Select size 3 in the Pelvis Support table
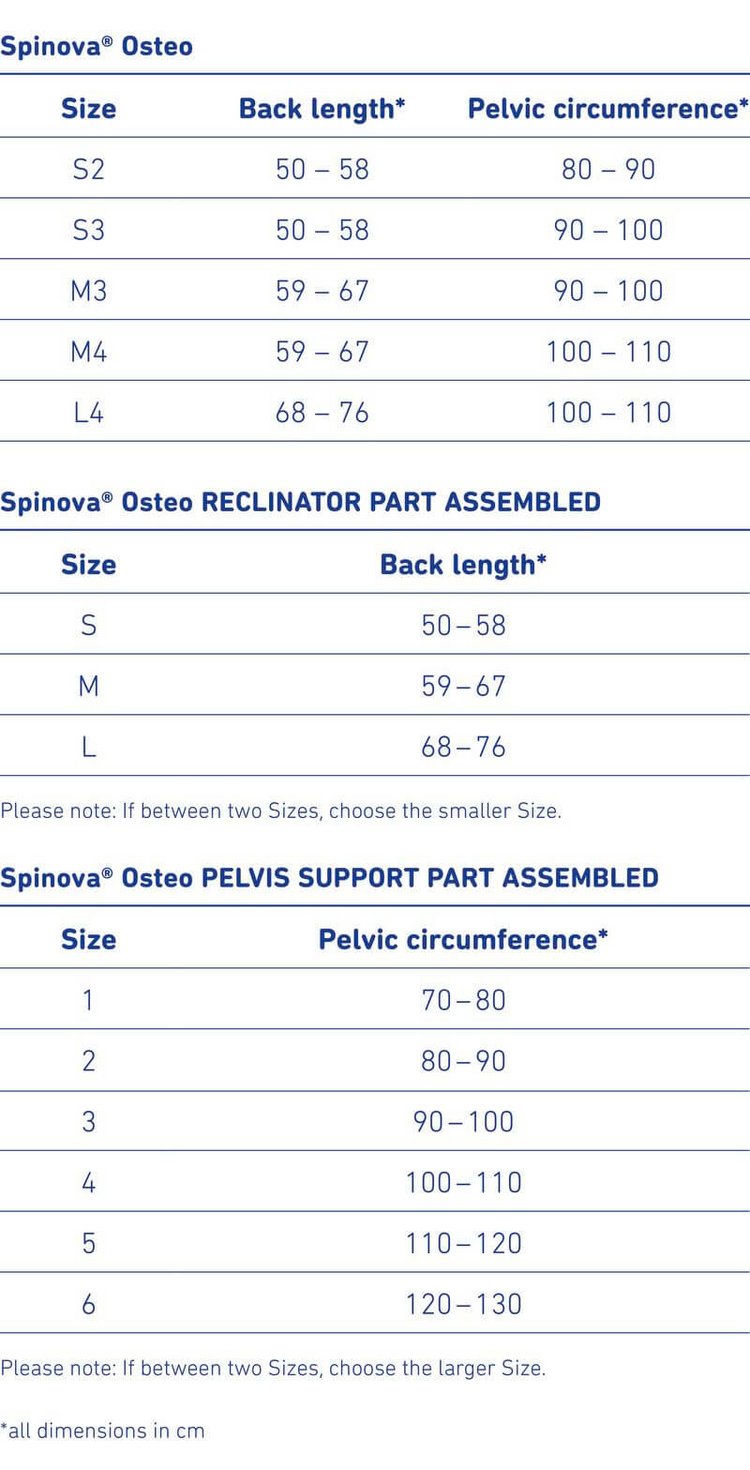Screen dimensions: 750x1470 point(88,1122)
